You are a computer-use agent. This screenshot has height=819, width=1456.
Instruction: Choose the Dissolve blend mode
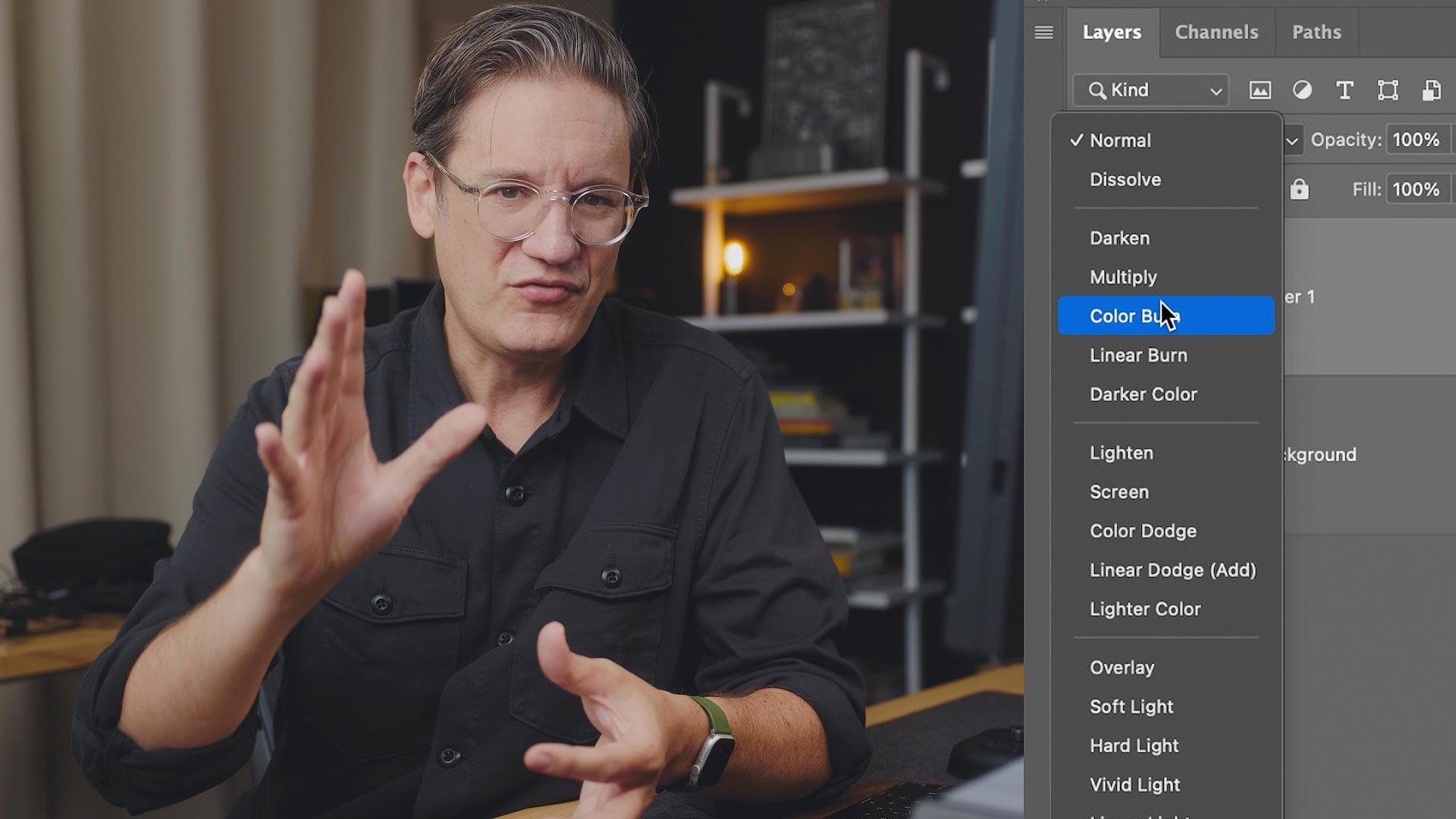1125,179
